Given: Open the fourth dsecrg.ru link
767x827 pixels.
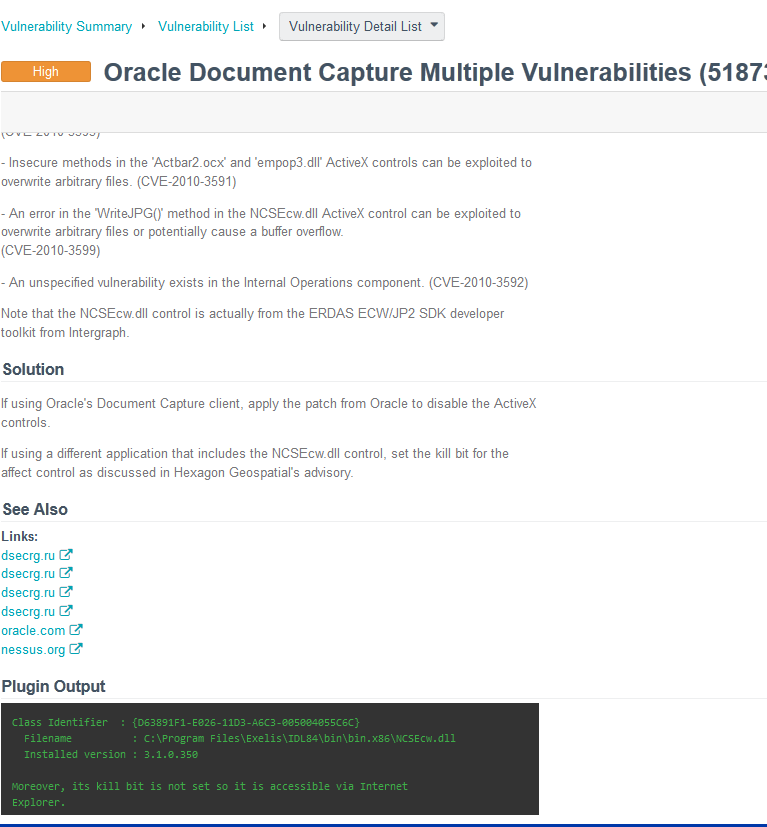Looking at the screenshot, I should tap(28, 612).
